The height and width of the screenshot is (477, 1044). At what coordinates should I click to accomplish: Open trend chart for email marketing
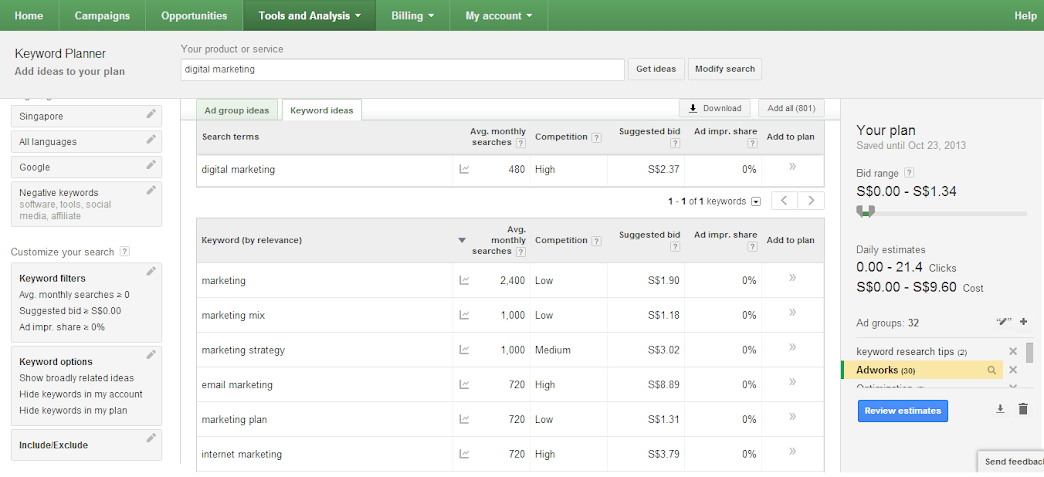pyautogui.click(x=464, y=384)
